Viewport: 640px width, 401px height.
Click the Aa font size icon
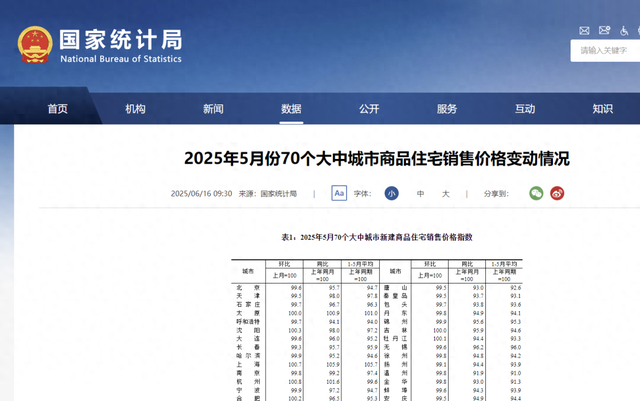[x=339, y=193]
